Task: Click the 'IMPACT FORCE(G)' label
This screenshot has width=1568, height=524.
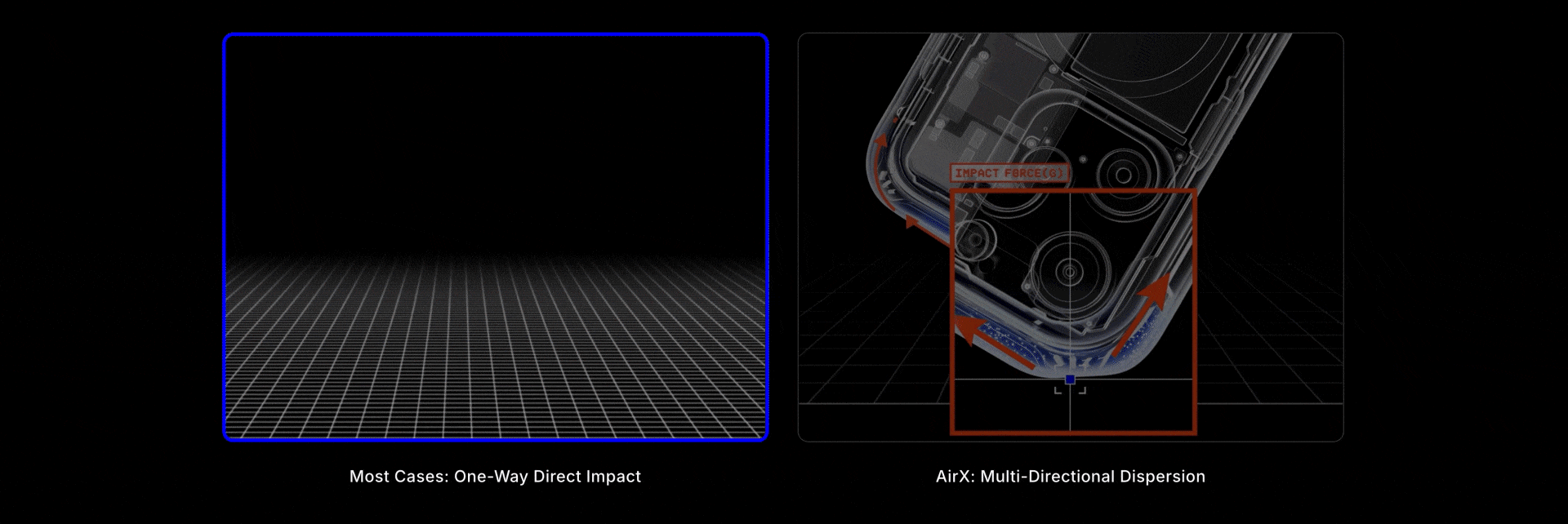Action: click(1009, 173)
